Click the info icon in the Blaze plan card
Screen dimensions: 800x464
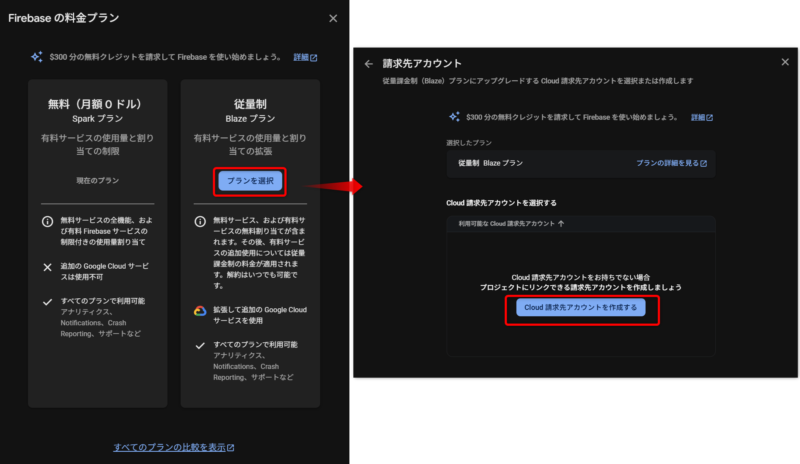point(200,222)
